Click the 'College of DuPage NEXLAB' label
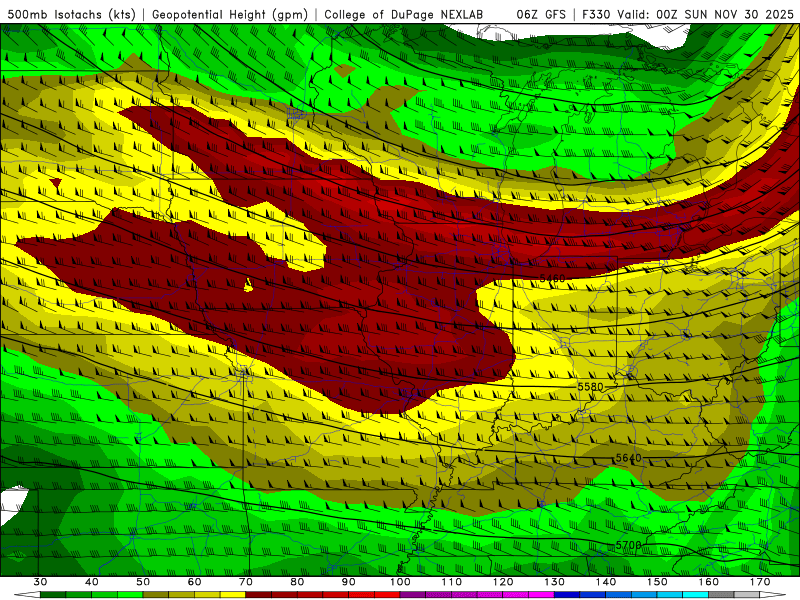Image resolution: width=800 pixels, height=600 pixels. tap(403, 15)
